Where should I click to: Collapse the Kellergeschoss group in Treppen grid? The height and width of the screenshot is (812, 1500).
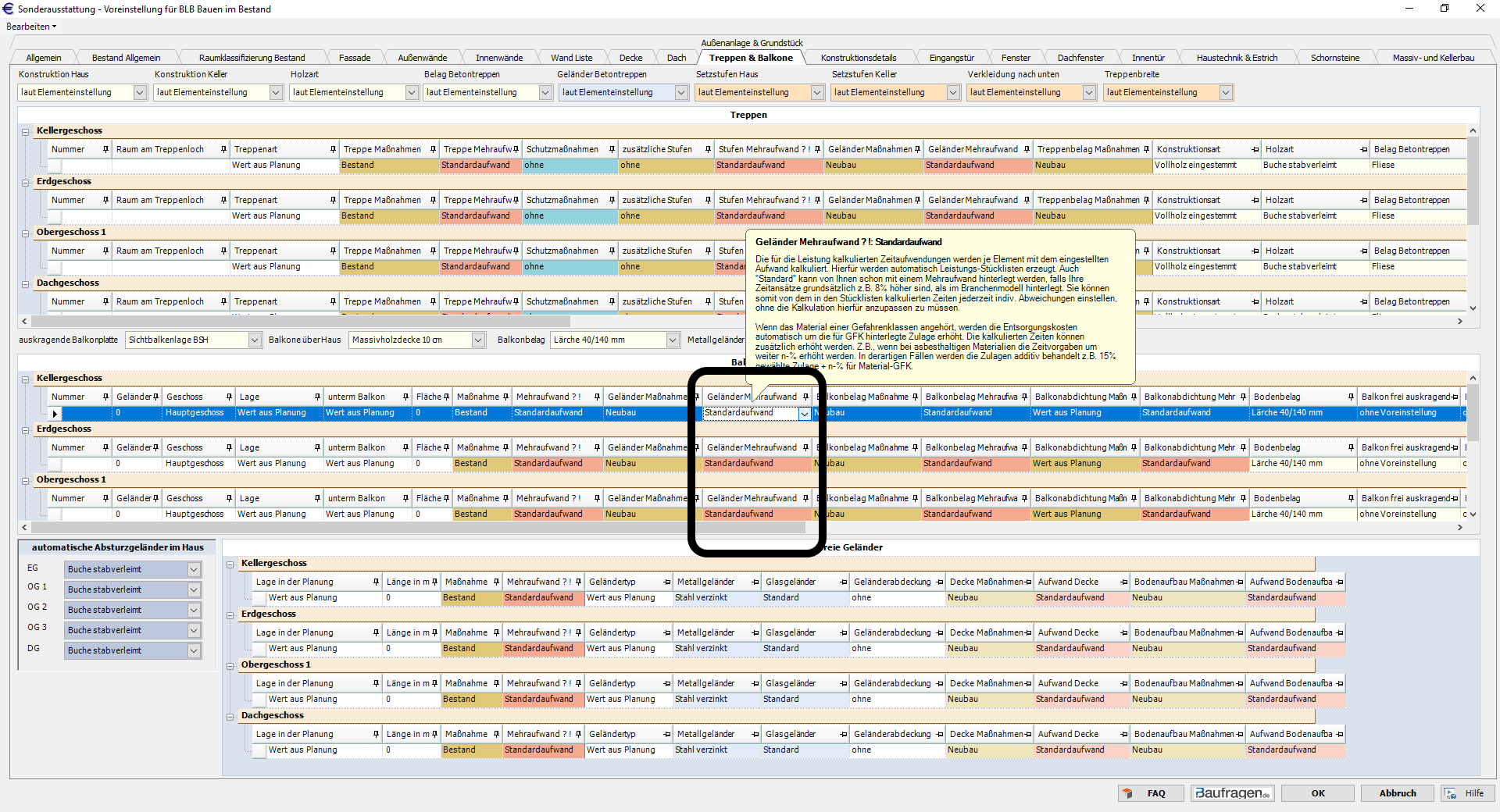coord(26,132)
